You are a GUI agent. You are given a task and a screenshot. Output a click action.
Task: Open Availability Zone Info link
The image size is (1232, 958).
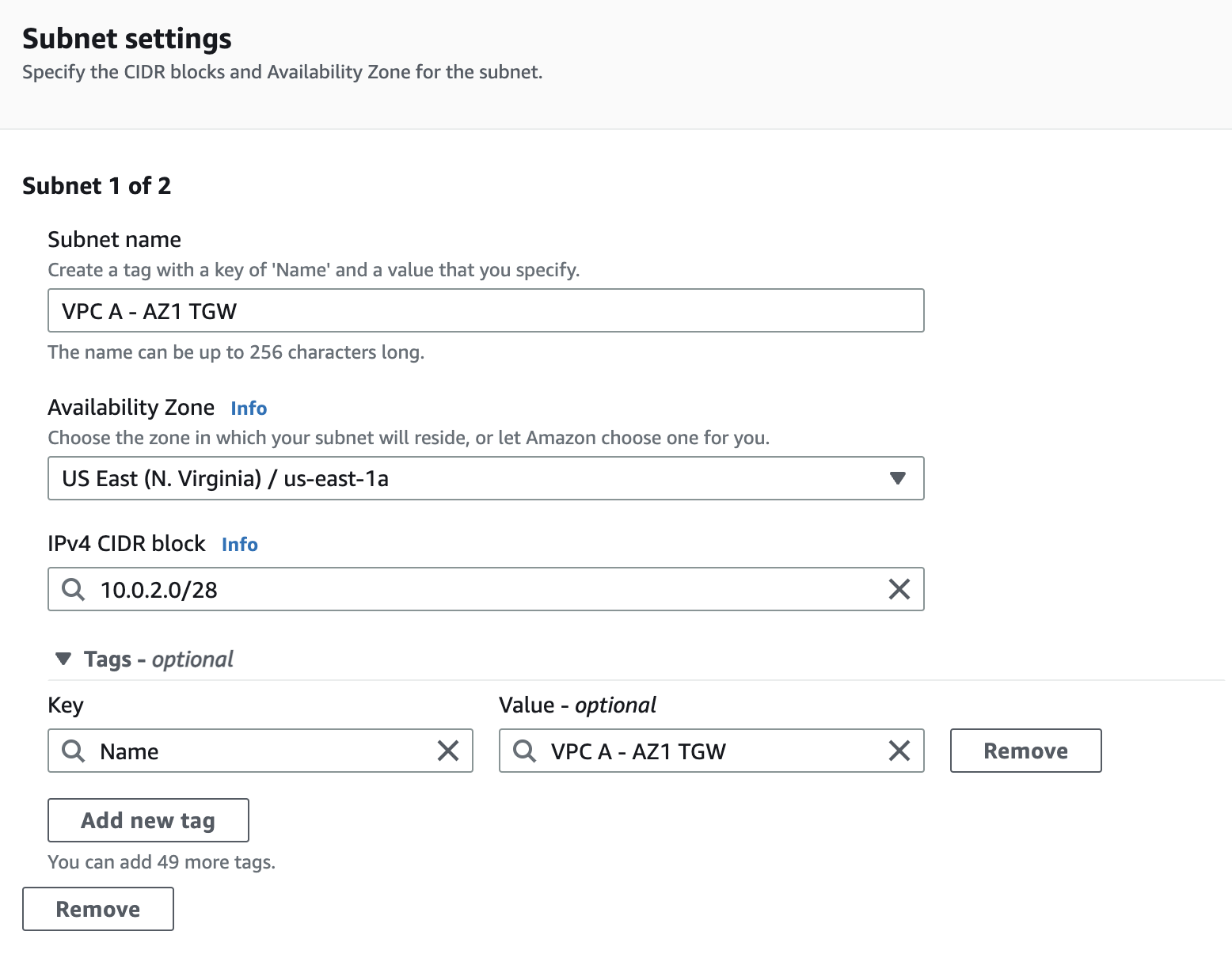click(249, 409)
